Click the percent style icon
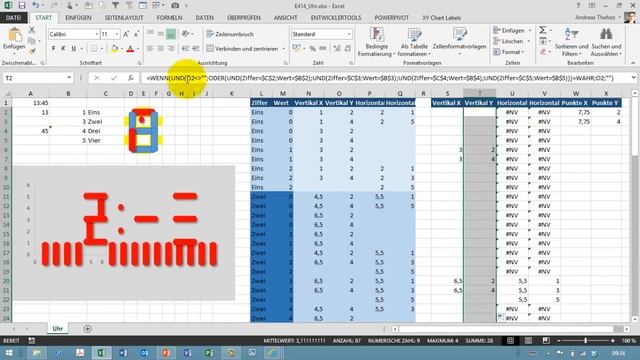The image size is (640, 360). tap(313, 49)
